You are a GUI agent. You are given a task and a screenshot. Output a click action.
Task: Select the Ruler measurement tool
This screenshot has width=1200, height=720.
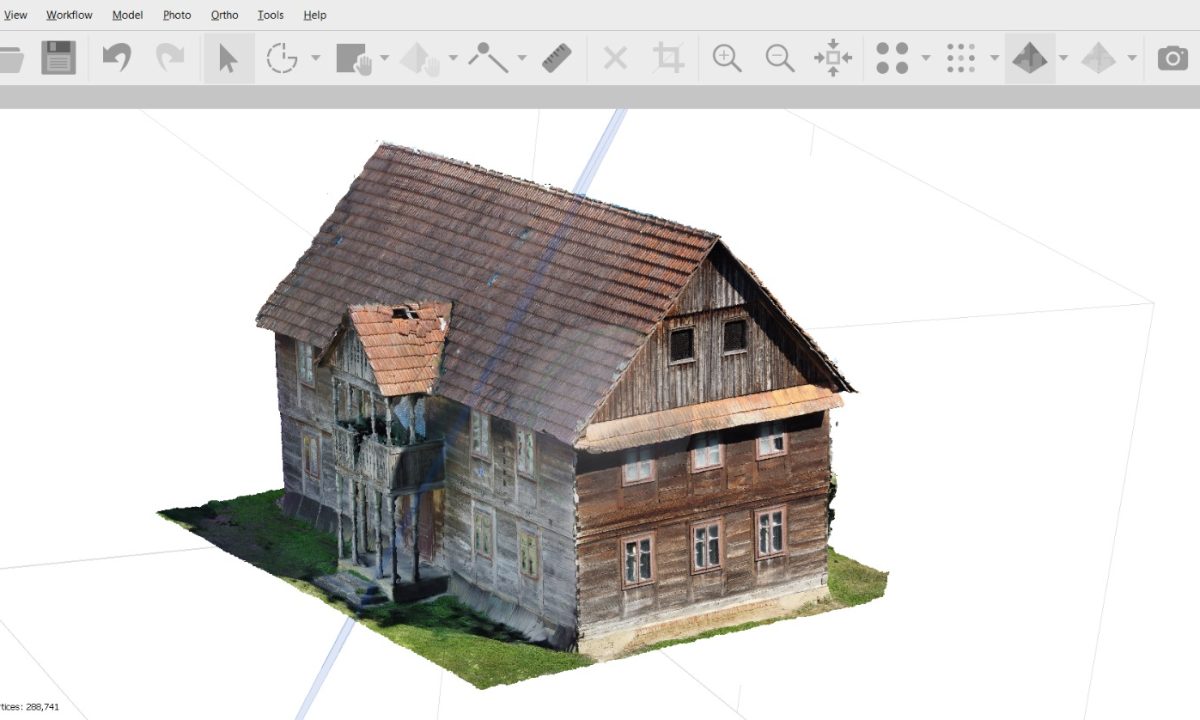tap(556, 58)
